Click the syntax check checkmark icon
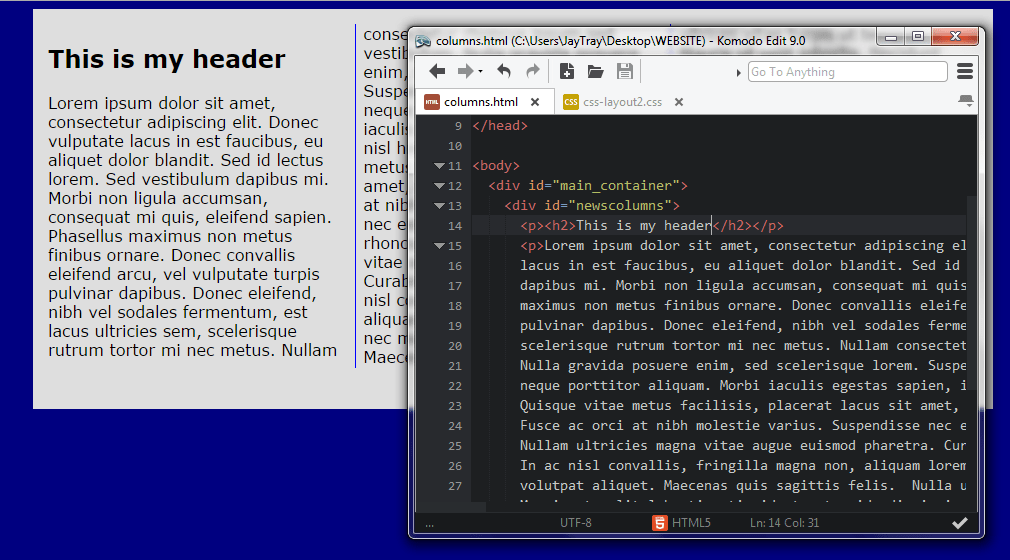 [960, 523]
